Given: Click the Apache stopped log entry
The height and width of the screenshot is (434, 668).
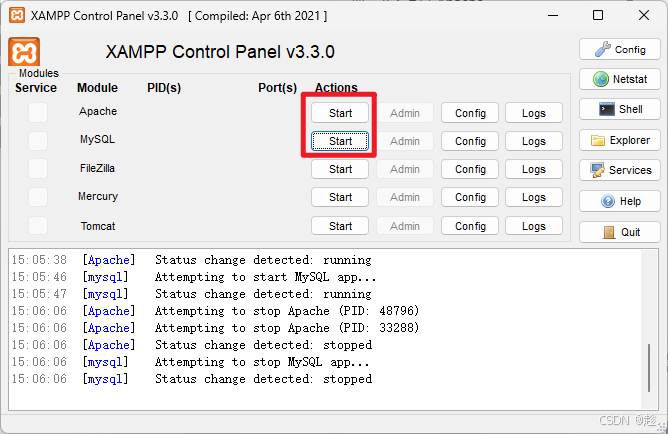Looking at the screenshot, I should (191, 345).
